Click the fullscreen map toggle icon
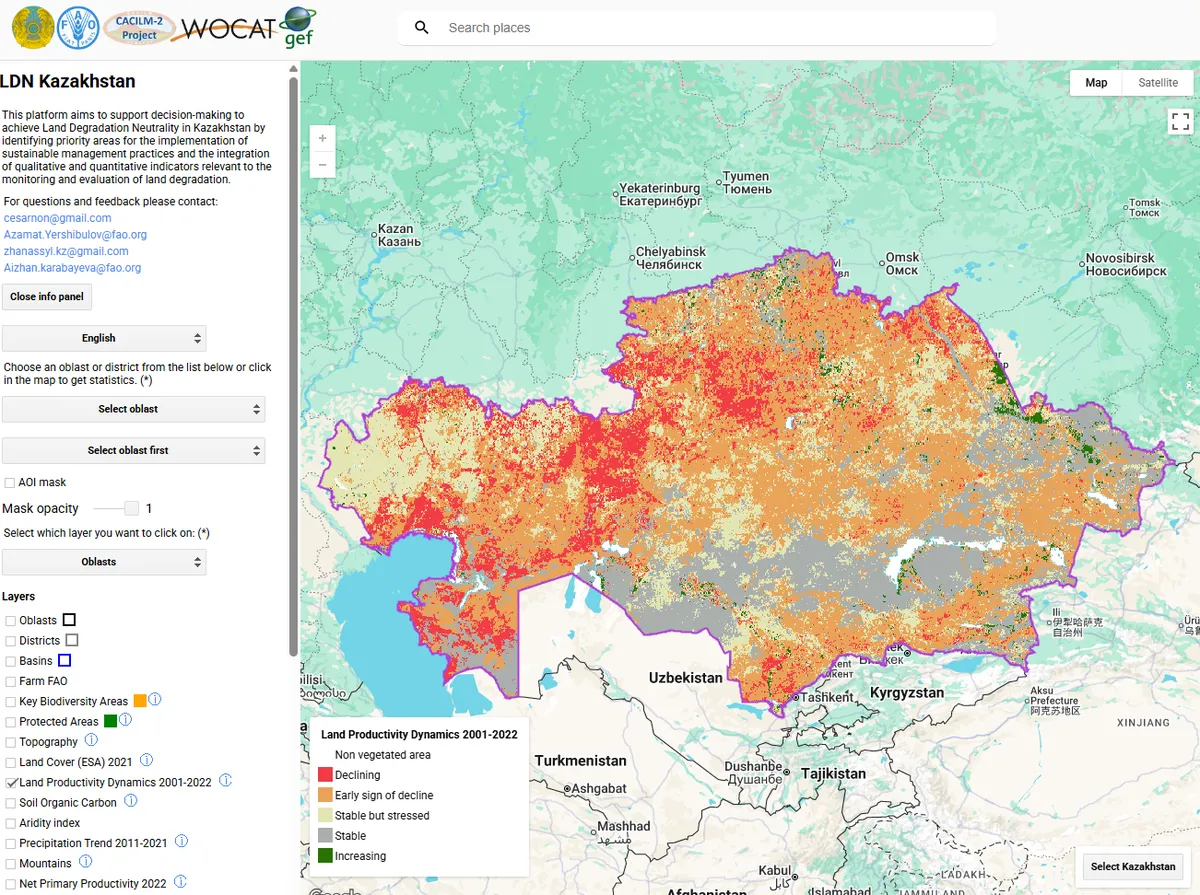This screenshot has height=895, width=1200. pyautogui.click(x=1180, y=121)
